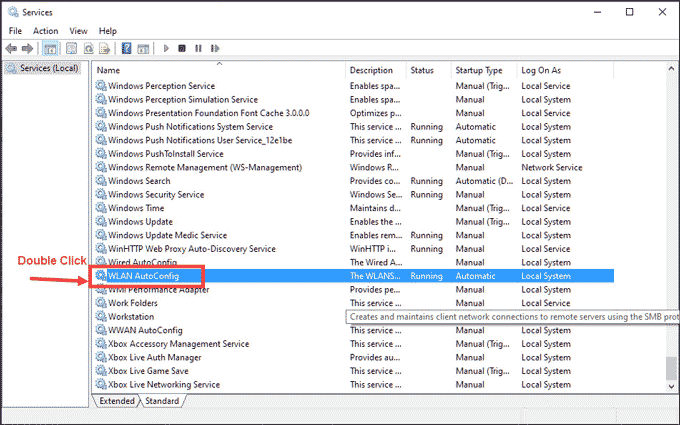Screen dimensions: 680x425
Task: Select WMI Performance Adapter service
Action: point(158,289)
